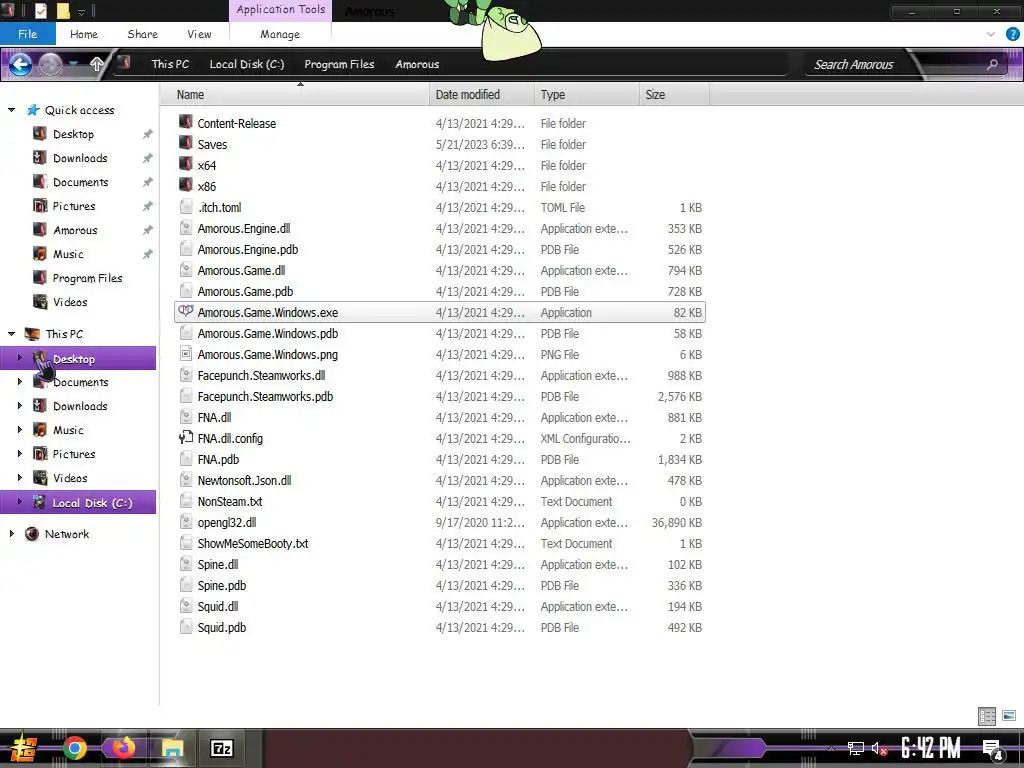Viewport: 1024px width, 768px height.
Task: Select NonSteam.txt file
Action: coord(440,502)
